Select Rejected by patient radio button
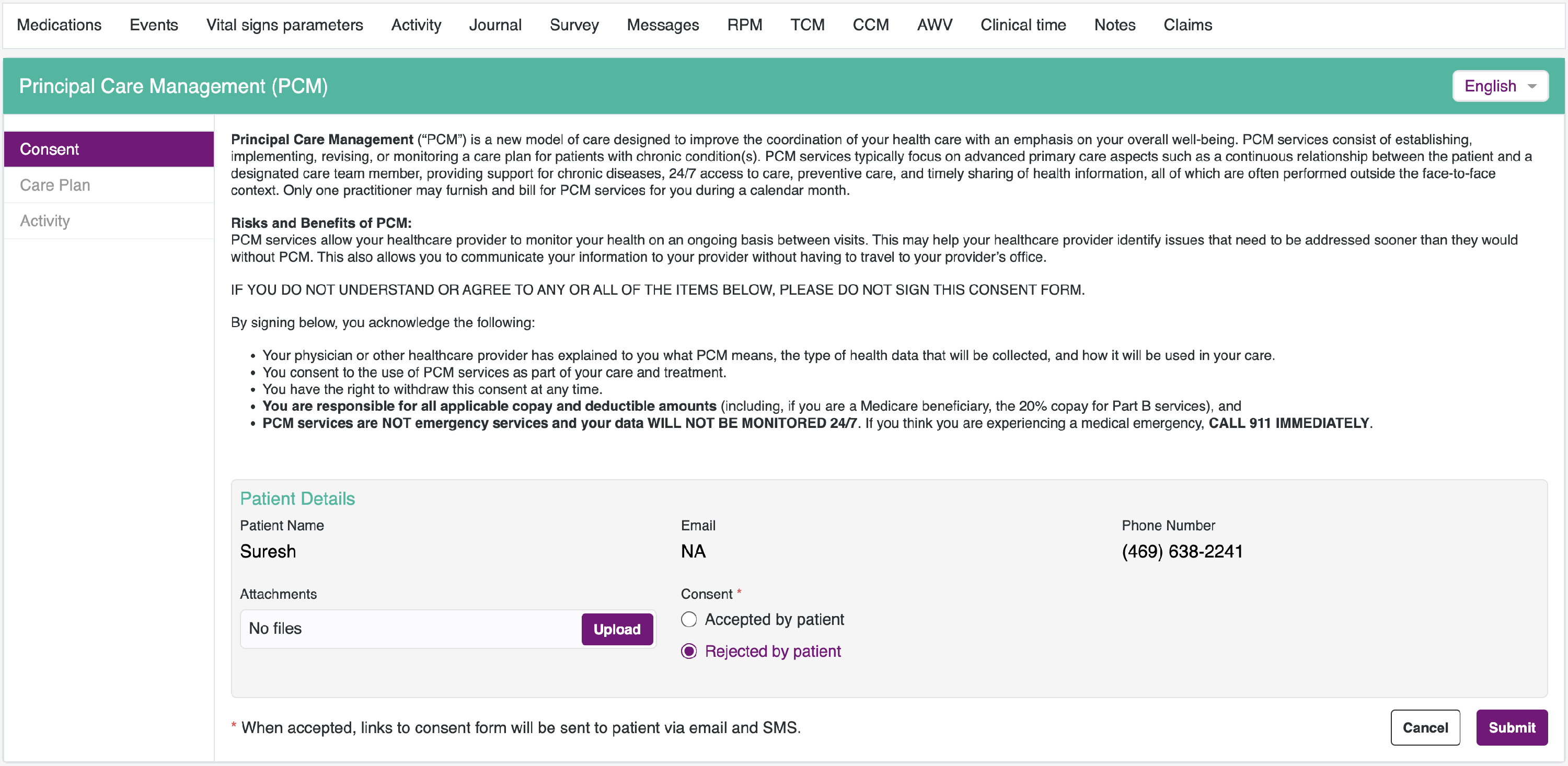The image size is (1568, 766). [x=688, y=651]
